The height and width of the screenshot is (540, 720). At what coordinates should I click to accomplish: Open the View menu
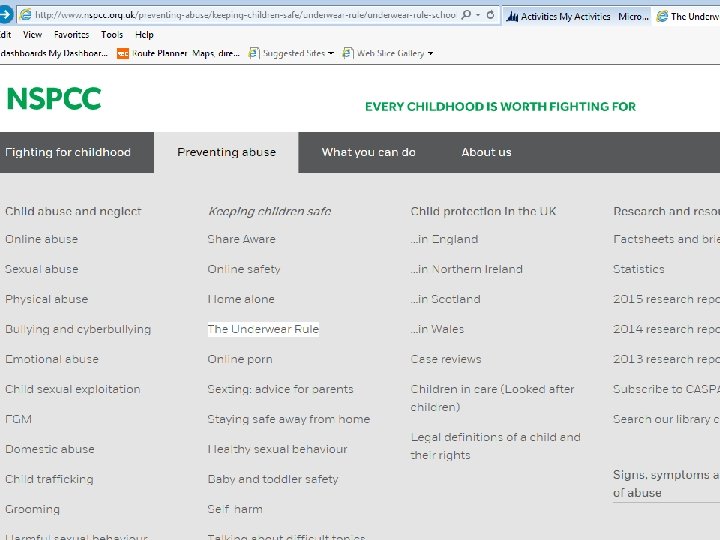tap(32, 34)
